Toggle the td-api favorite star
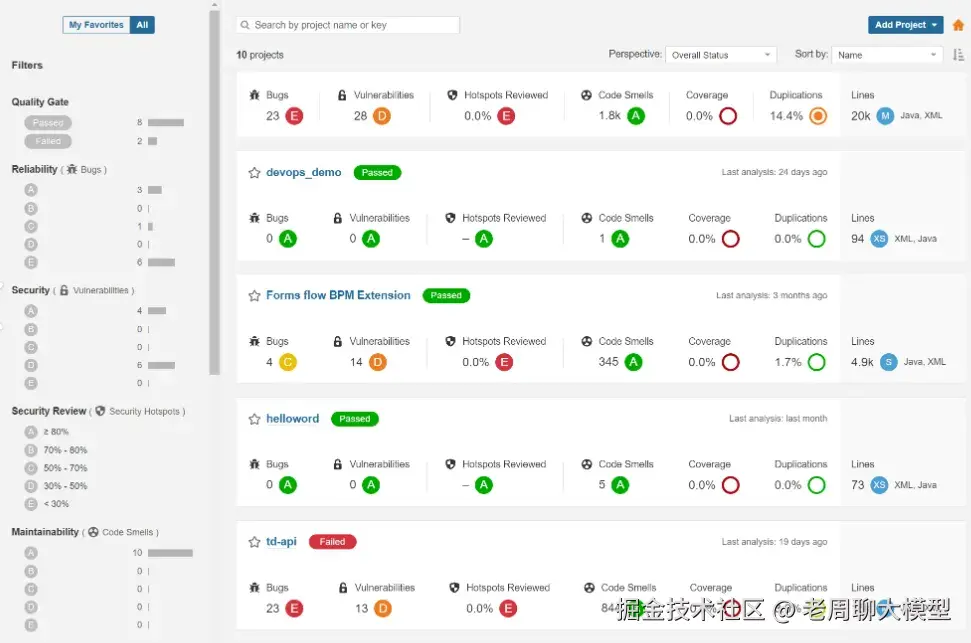This screenshot has height=643, width=971. coord(254,542)
